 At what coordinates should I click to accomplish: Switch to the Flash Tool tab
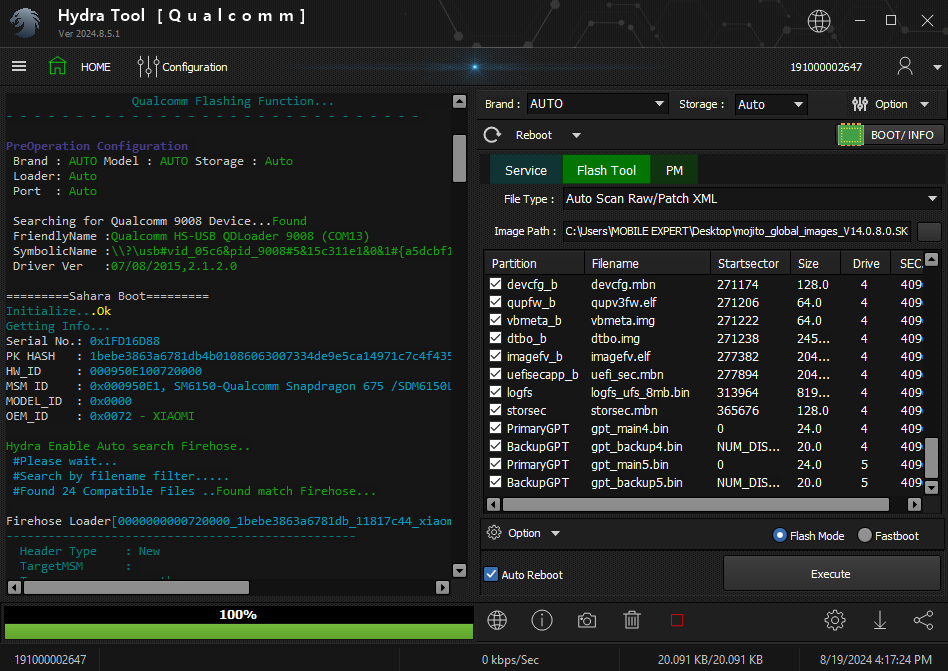point(606,170)
